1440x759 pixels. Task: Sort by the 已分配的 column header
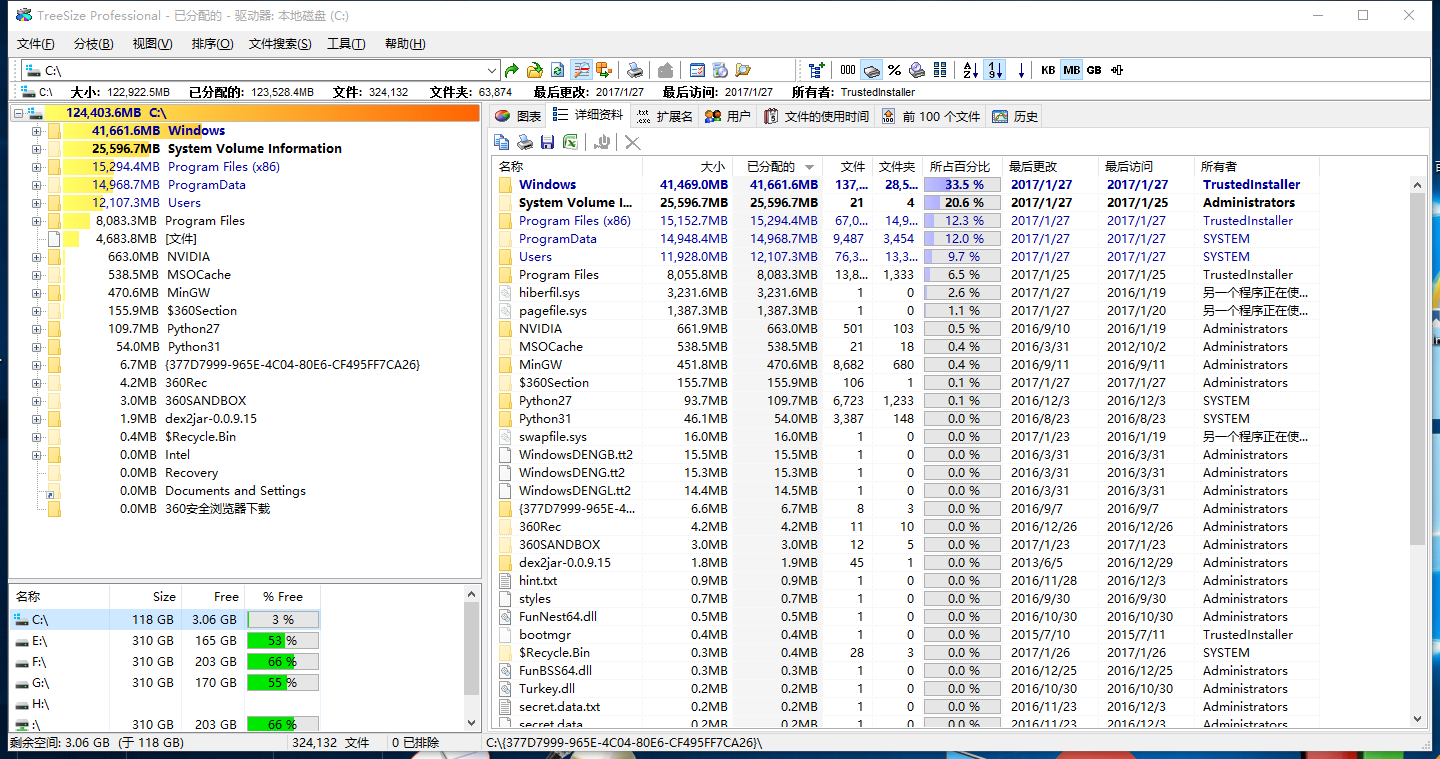click(x=776, y=167)
